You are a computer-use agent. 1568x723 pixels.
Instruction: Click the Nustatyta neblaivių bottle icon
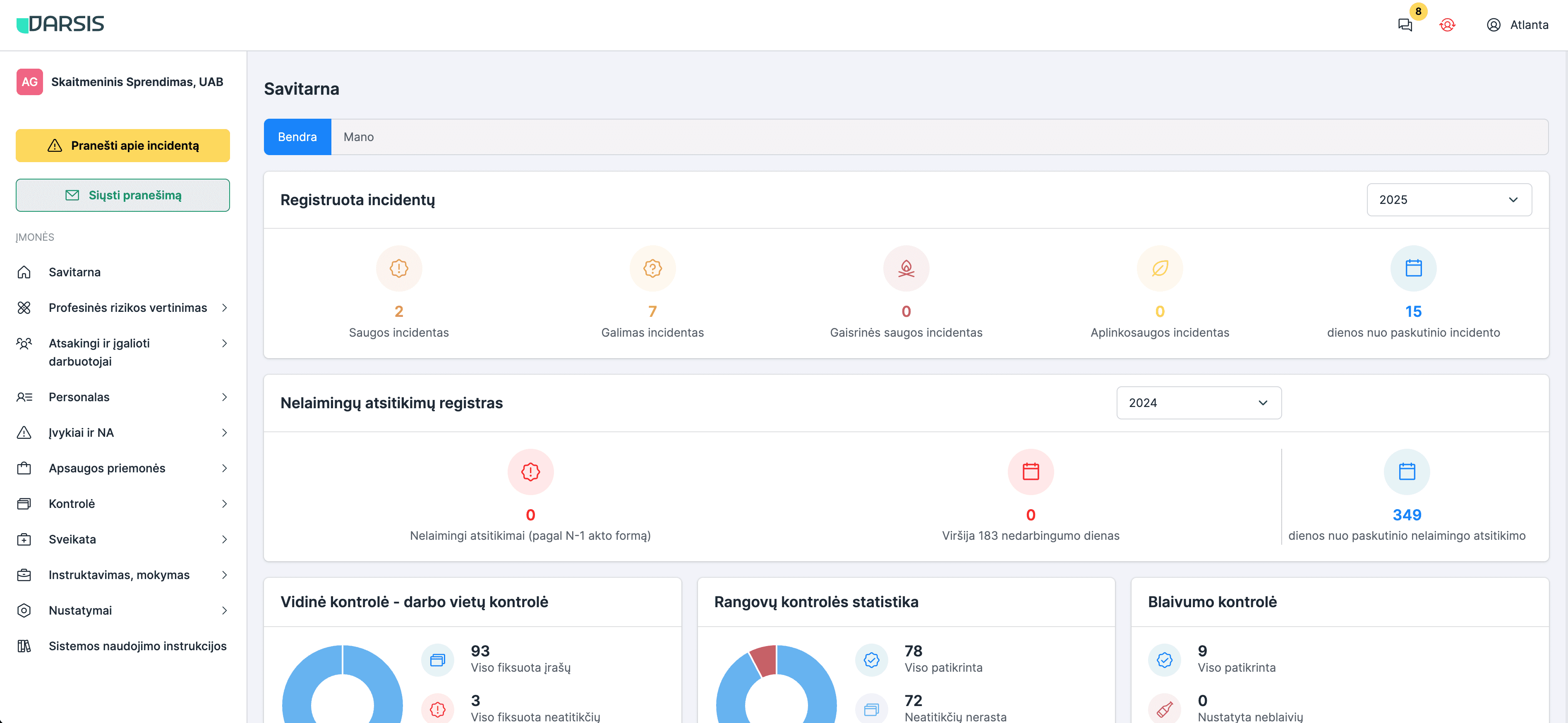coord(1165,709)
